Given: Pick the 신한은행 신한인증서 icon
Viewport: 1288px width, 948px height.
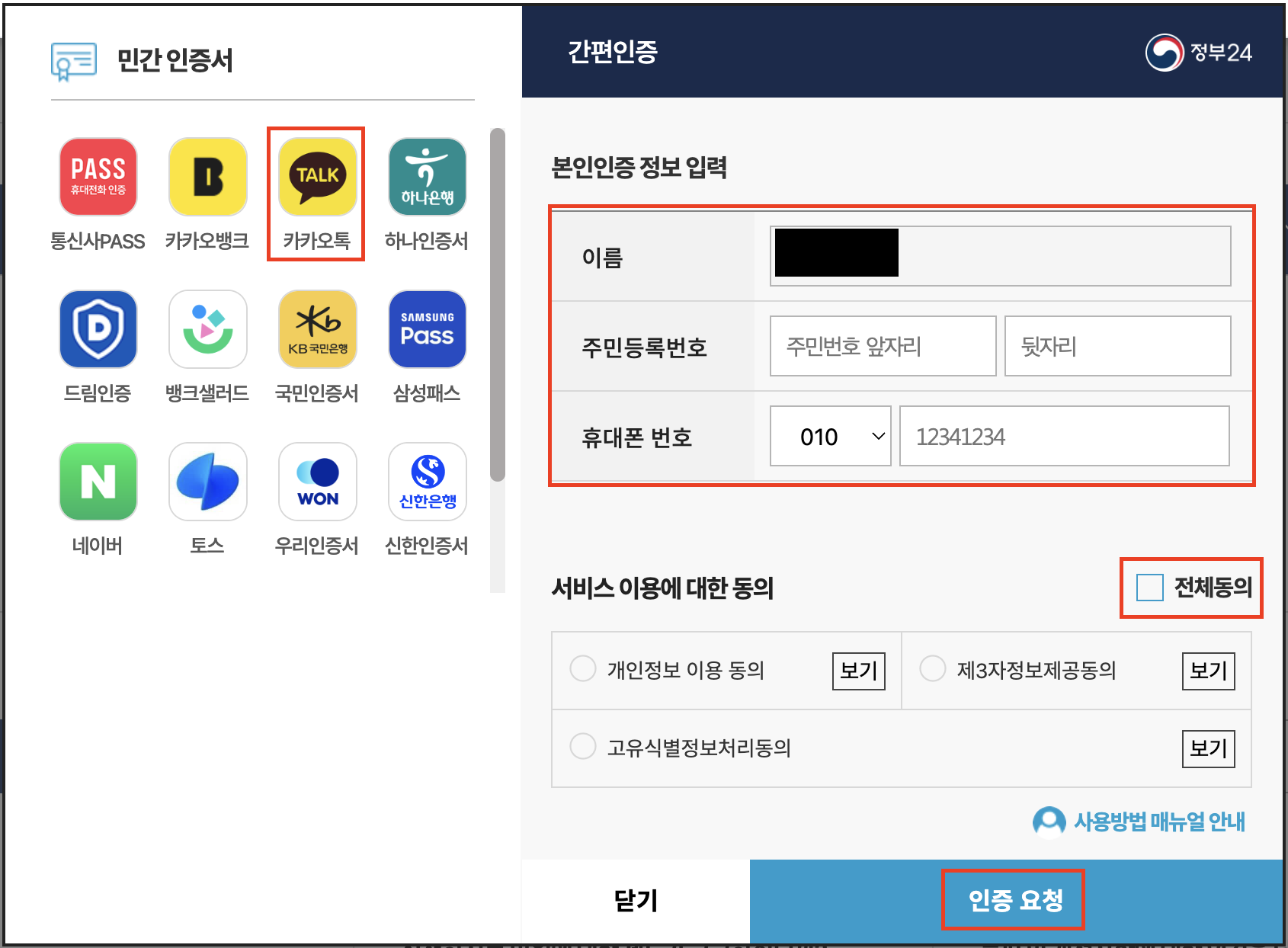Looking at the screenshot, I should point(428,482).
